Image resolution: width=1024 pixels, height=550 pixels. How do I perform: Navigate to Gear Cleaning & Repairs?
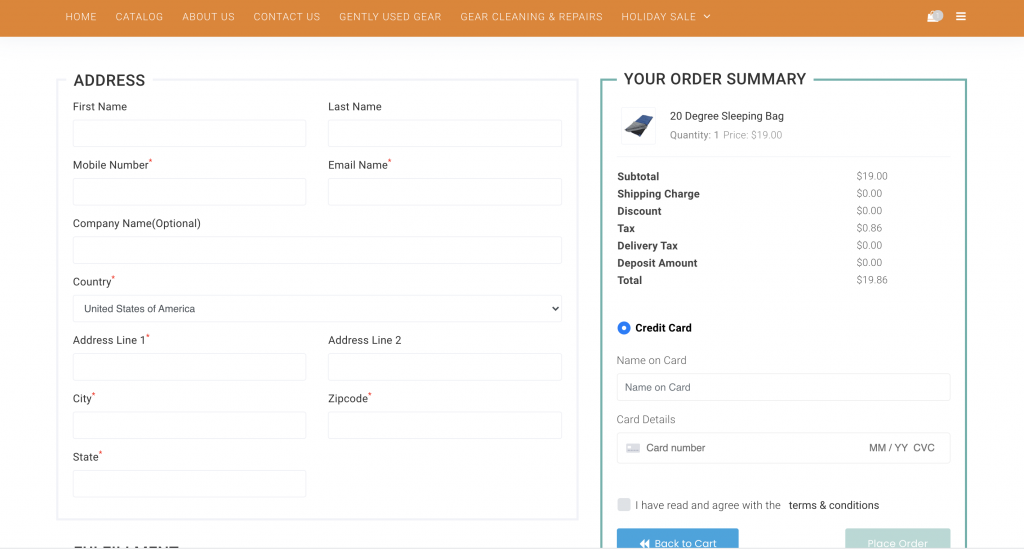coord(531,17)
